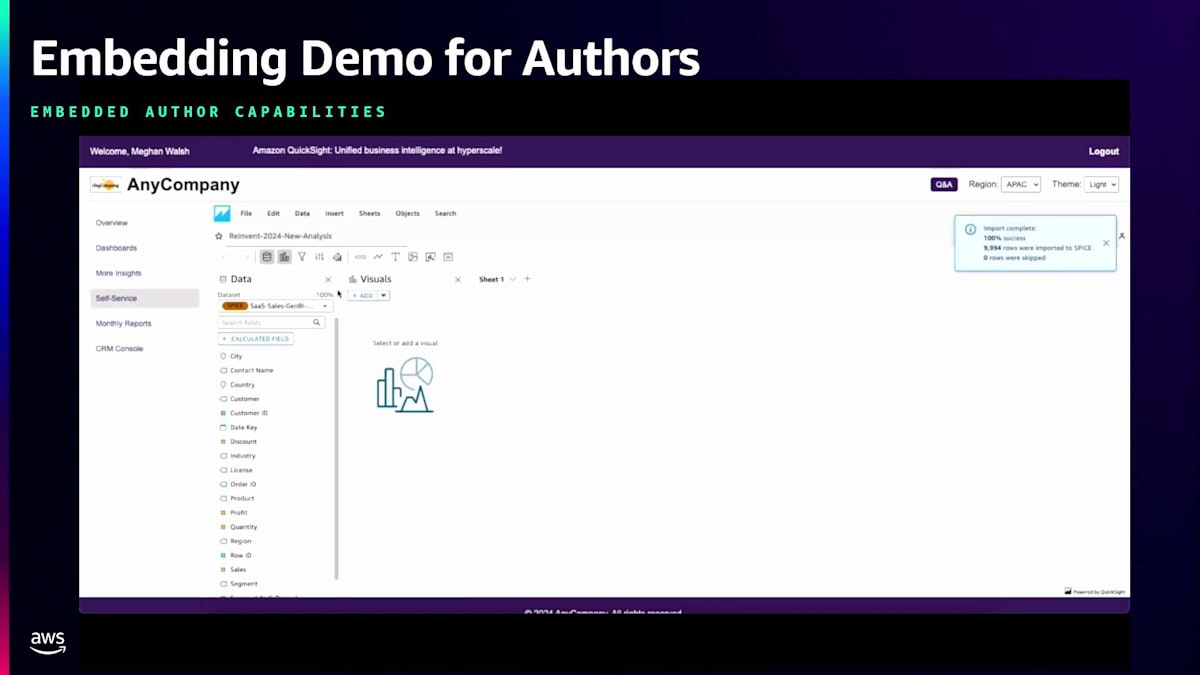Click the search magnifier in Search fields
1200x675 pixels.
click(317, 323)
